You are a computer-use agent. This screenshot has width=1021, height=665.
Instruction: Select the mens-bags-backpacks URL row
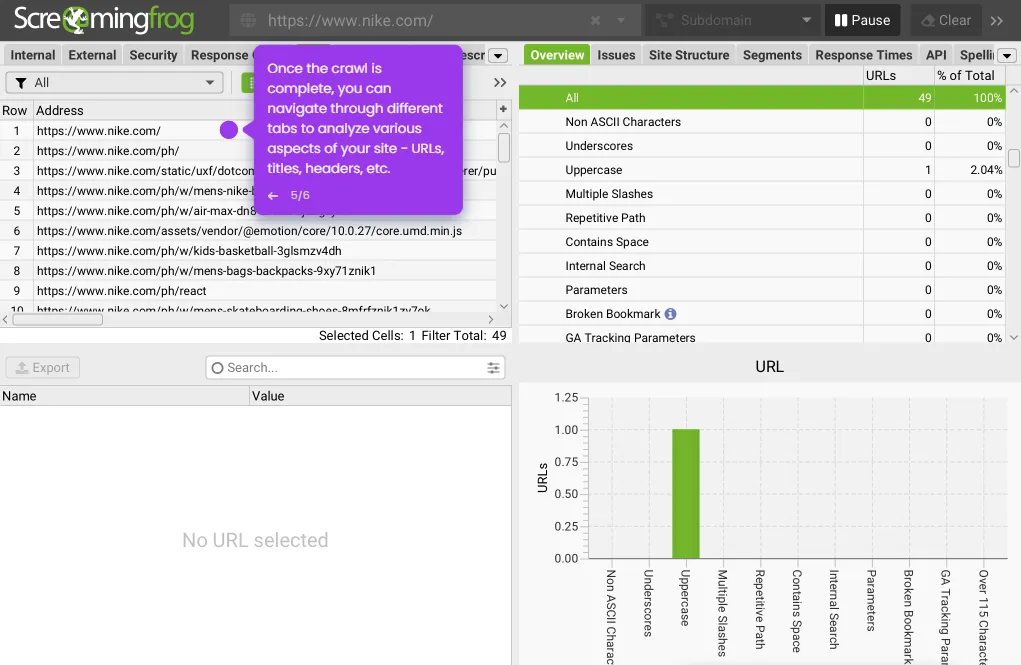[249, 271]
